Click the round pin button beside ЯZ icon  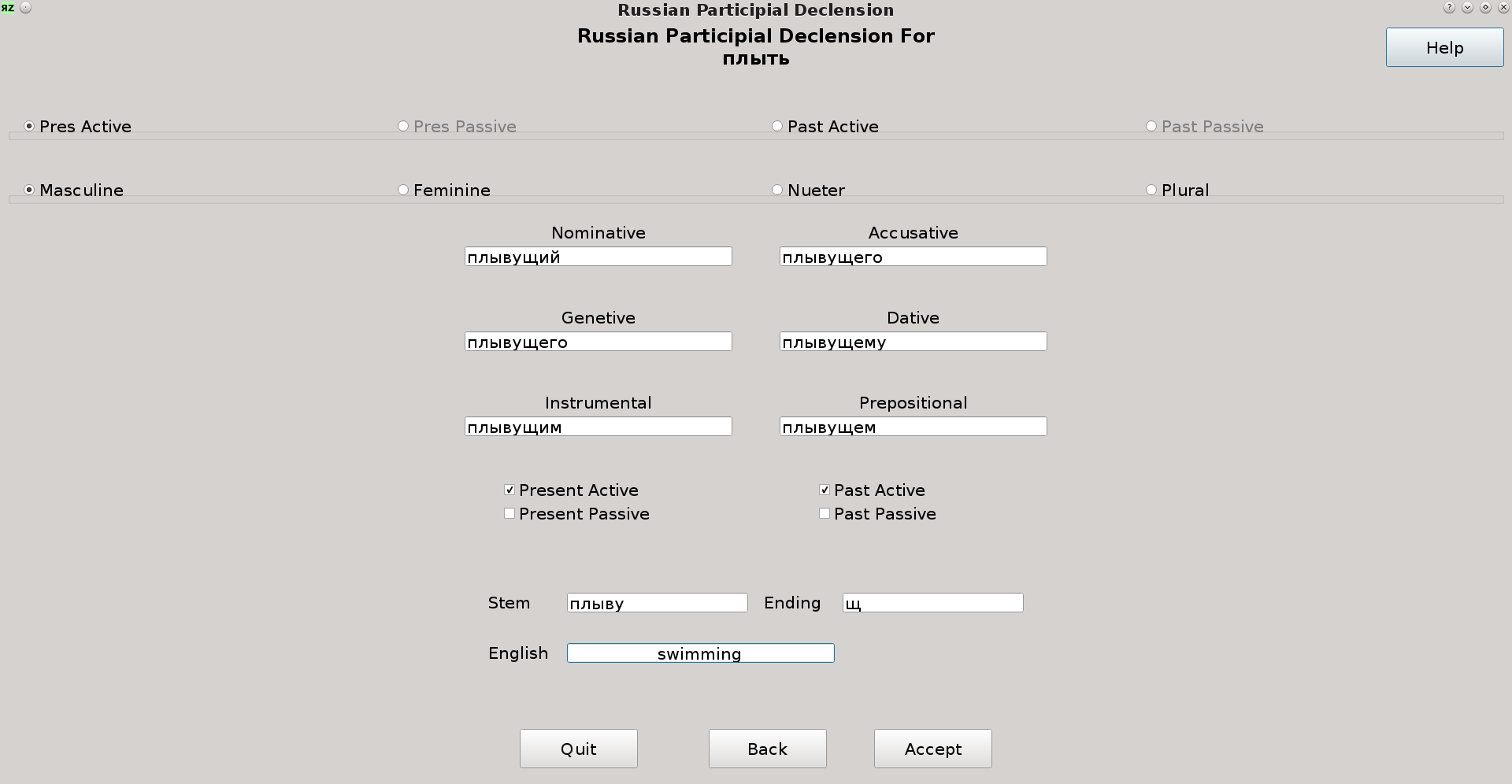pyautogui.click(x=25, y=8)
